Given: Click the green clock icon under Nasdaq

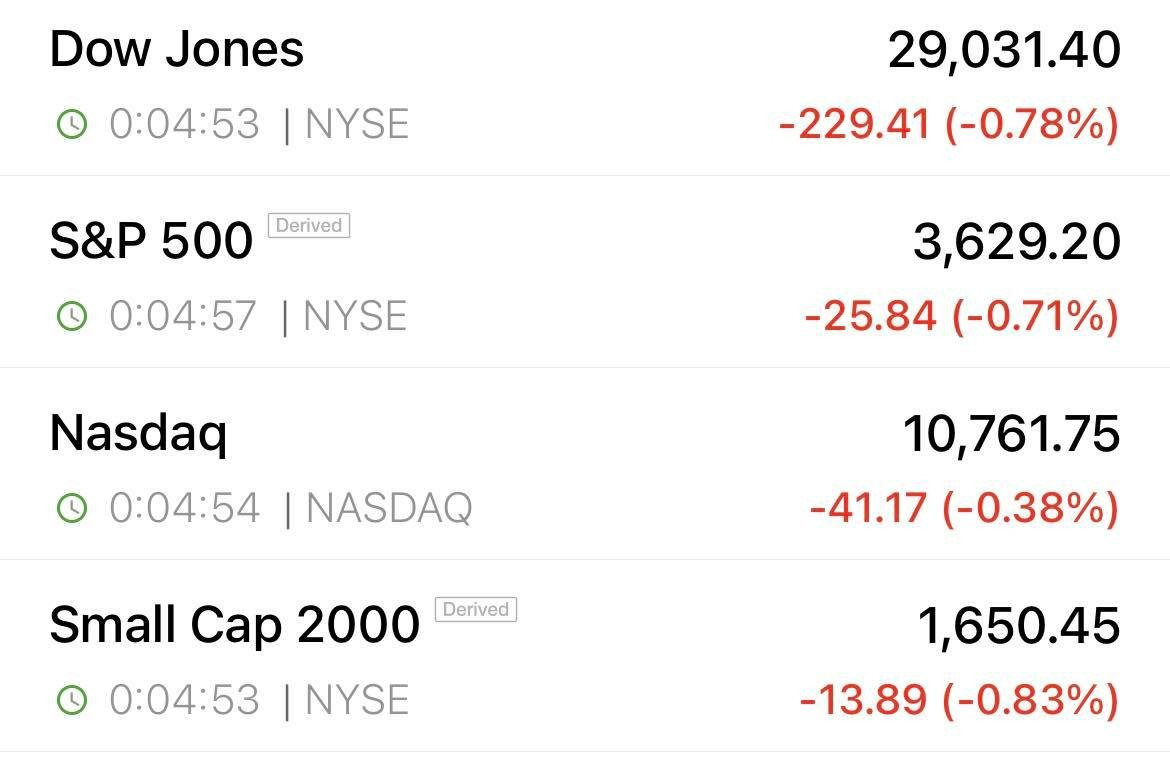Looking at the screenshot, I should tap(72, 508).
